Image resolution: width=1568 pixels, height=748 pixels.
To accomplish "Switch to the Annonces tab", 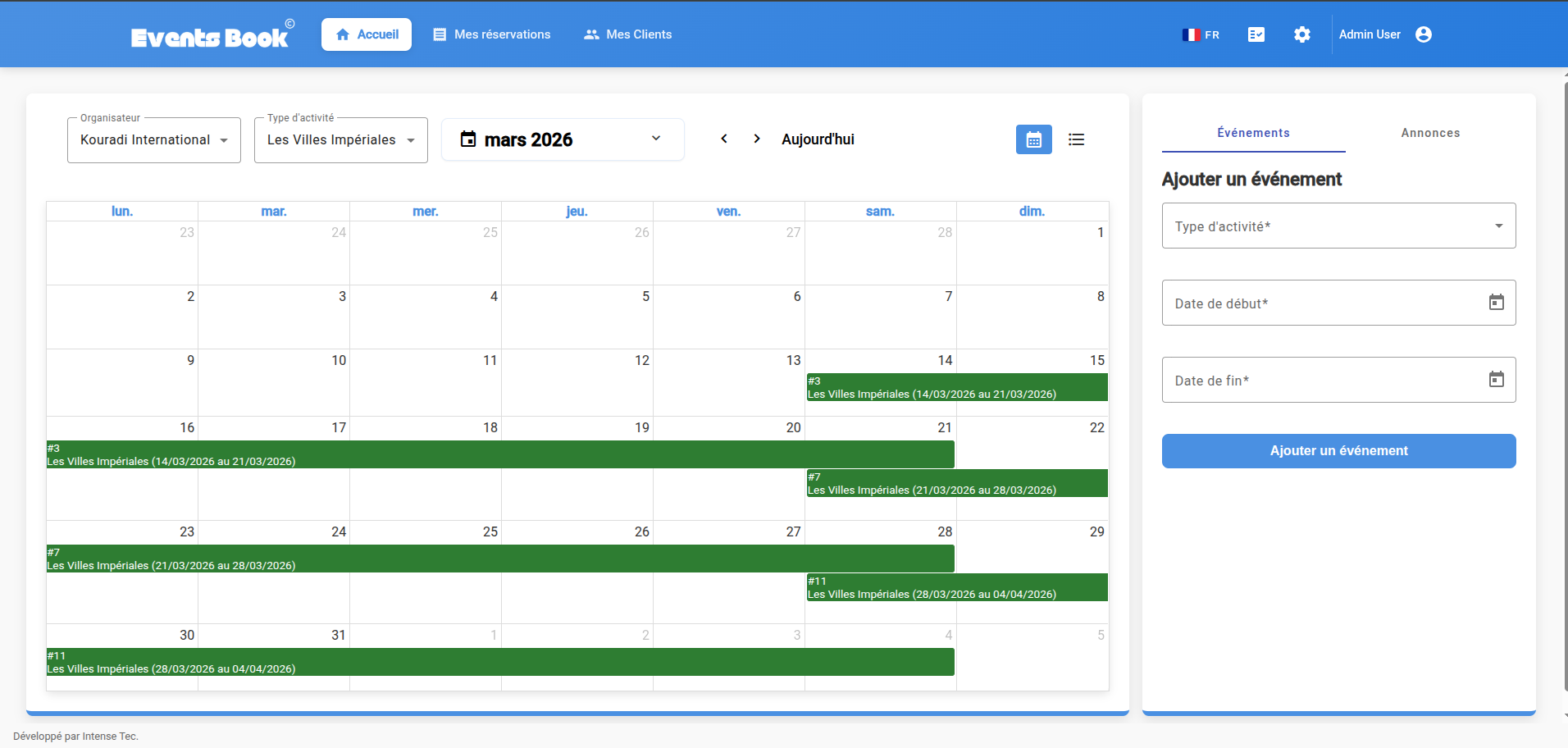I will coord(1429,132).
